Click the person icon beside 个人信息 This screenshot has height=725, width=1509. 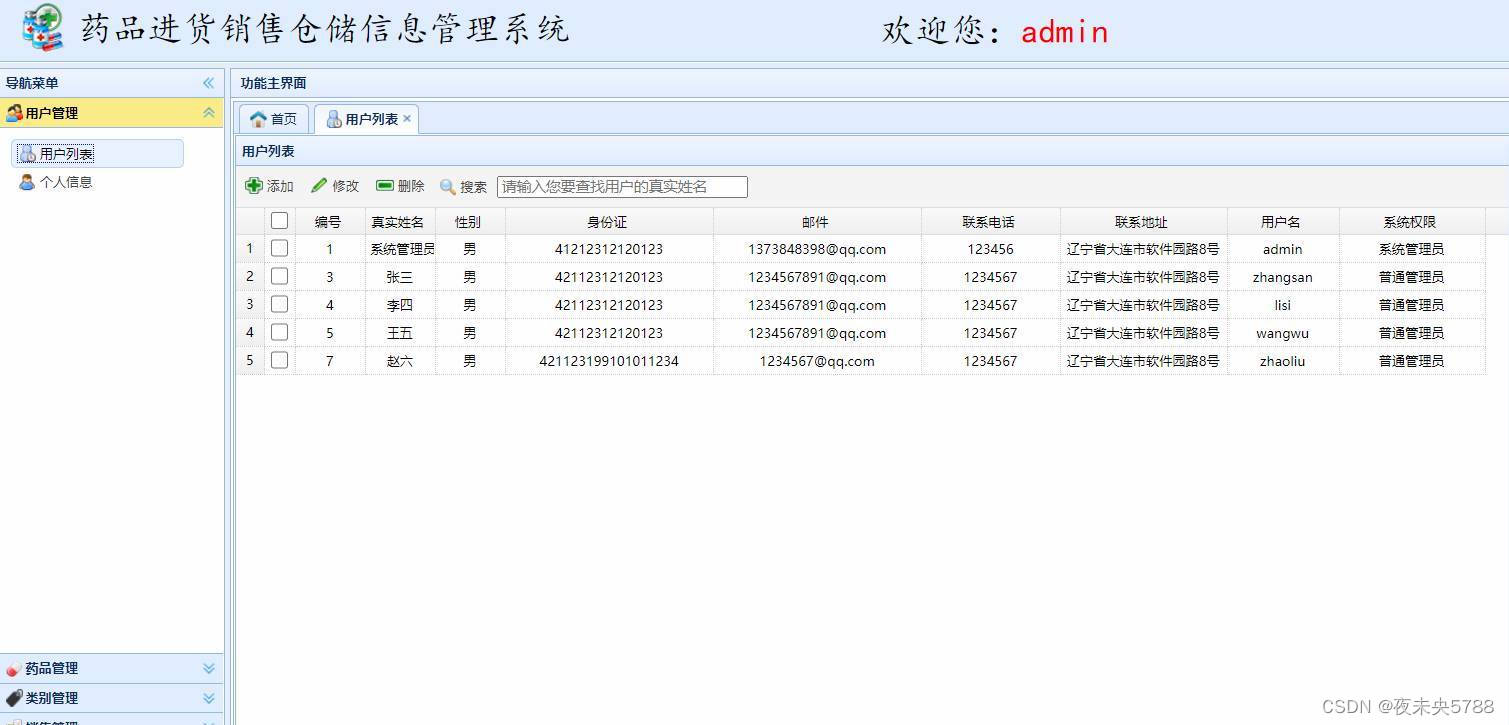27,182
